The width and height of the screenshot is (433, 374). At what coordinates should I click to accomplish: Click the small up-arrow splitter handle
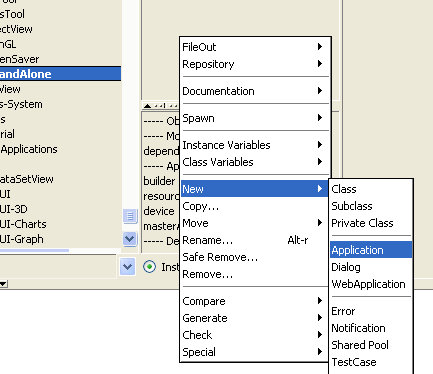tap(147, 106)
